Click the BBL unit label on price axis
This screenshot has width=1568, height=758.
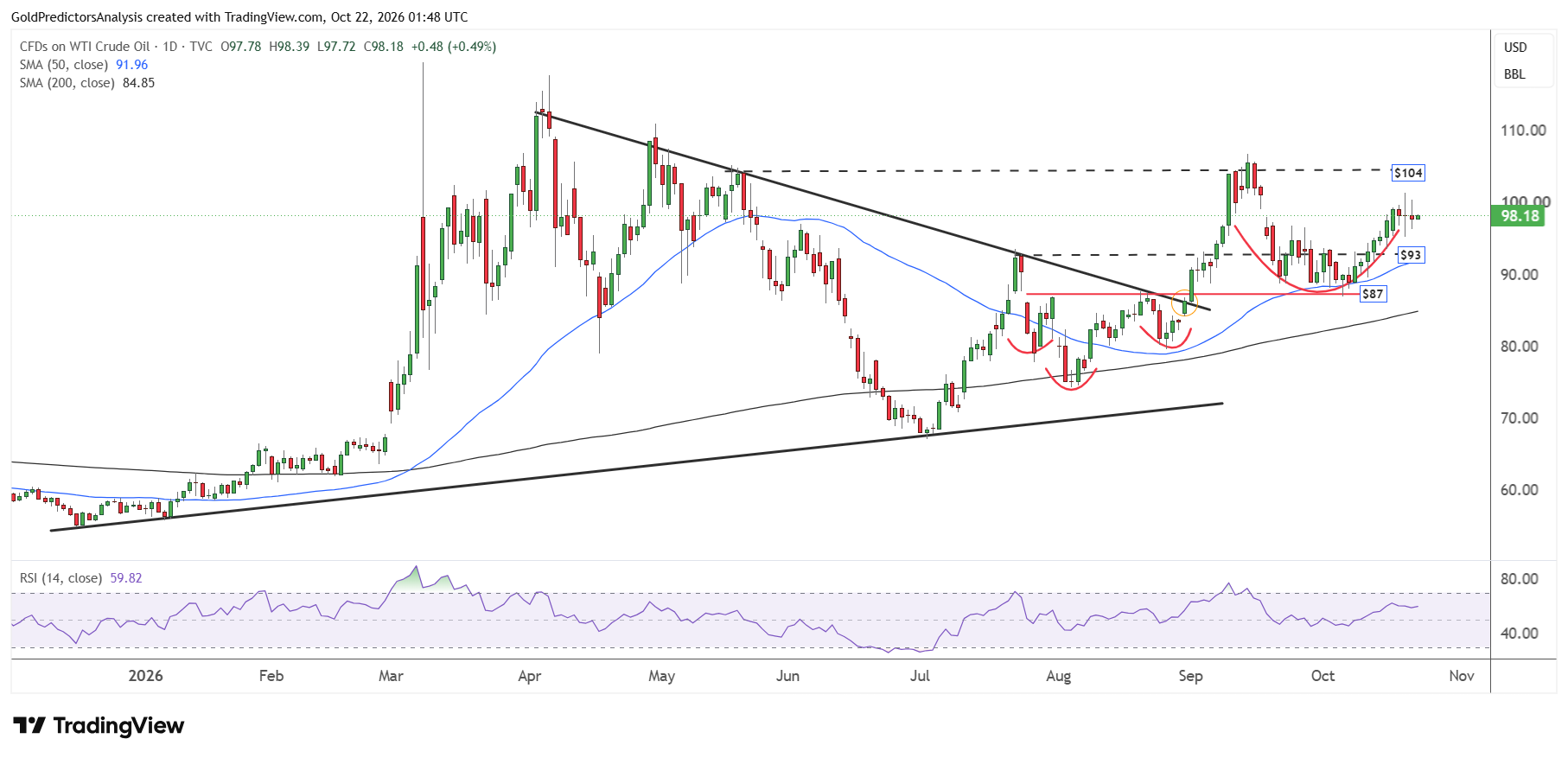1514,74
